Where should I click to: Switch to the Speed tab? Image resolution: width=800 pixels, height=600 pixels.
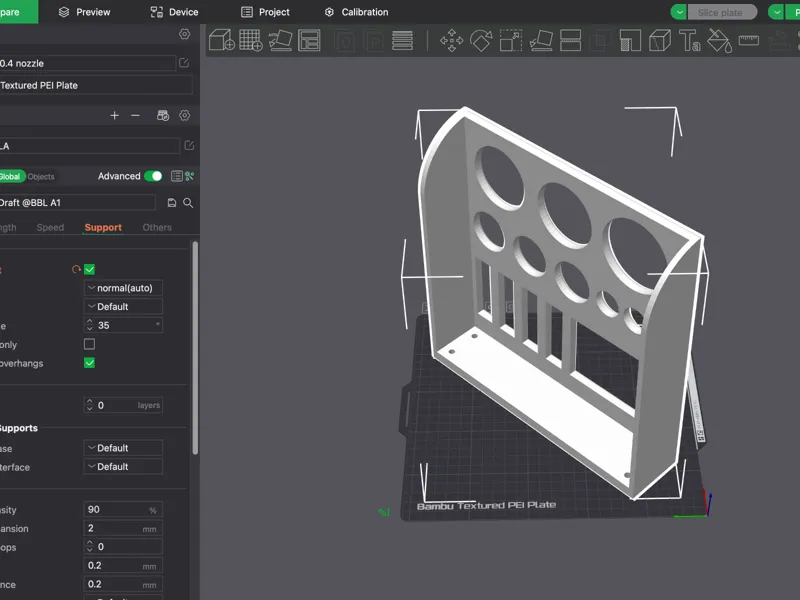click(50, 228)
